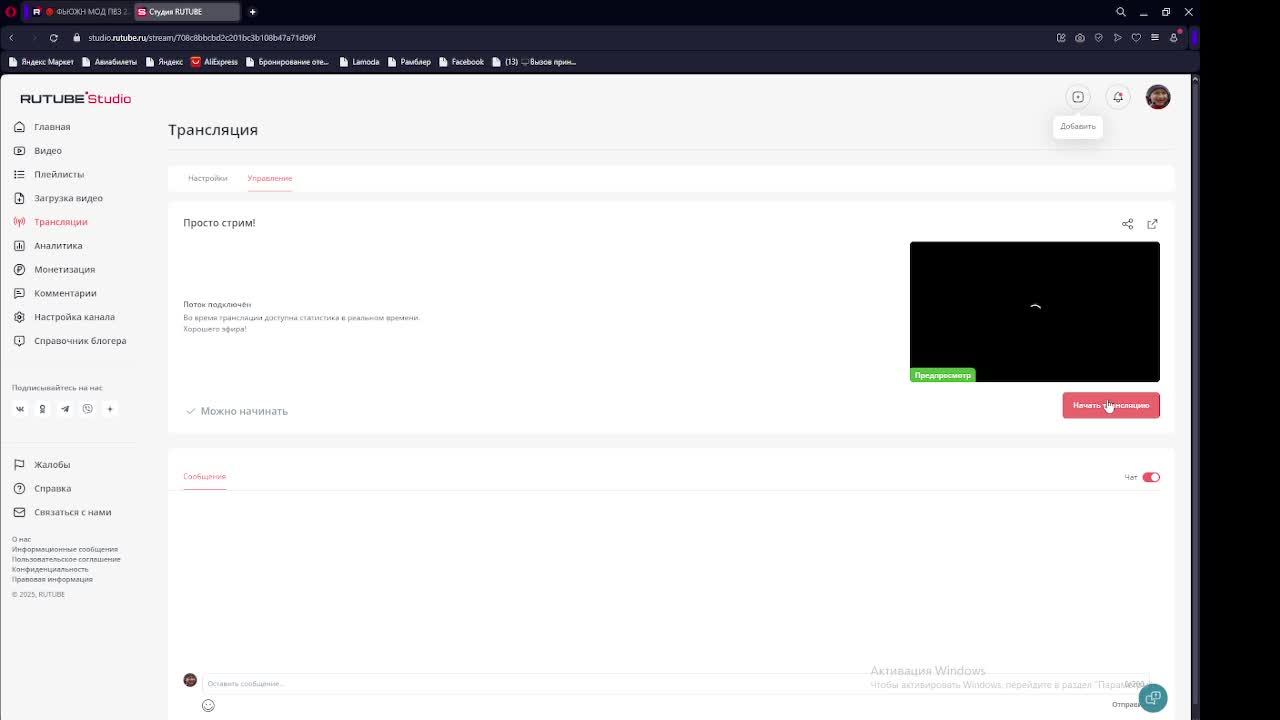1280x720 pixels.
Task: Open RUTUBE VK social icon
Action: pyautogui.click(x=19, y=409)
